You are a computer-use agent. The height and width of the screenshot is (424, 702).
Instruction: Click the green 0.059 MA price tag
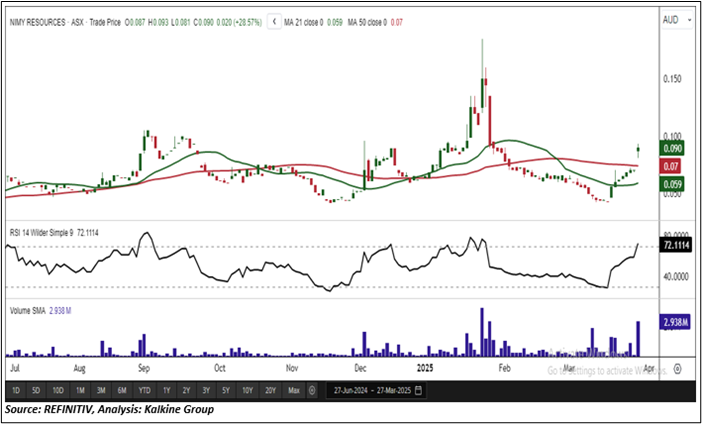pos(671,184)
